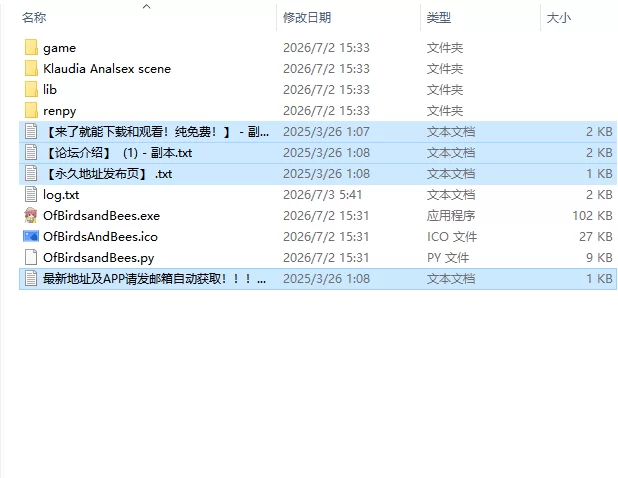This screenshot has height=478, width=618.
Task: Click the lib folder icon
Action: [x=31, y=89]
